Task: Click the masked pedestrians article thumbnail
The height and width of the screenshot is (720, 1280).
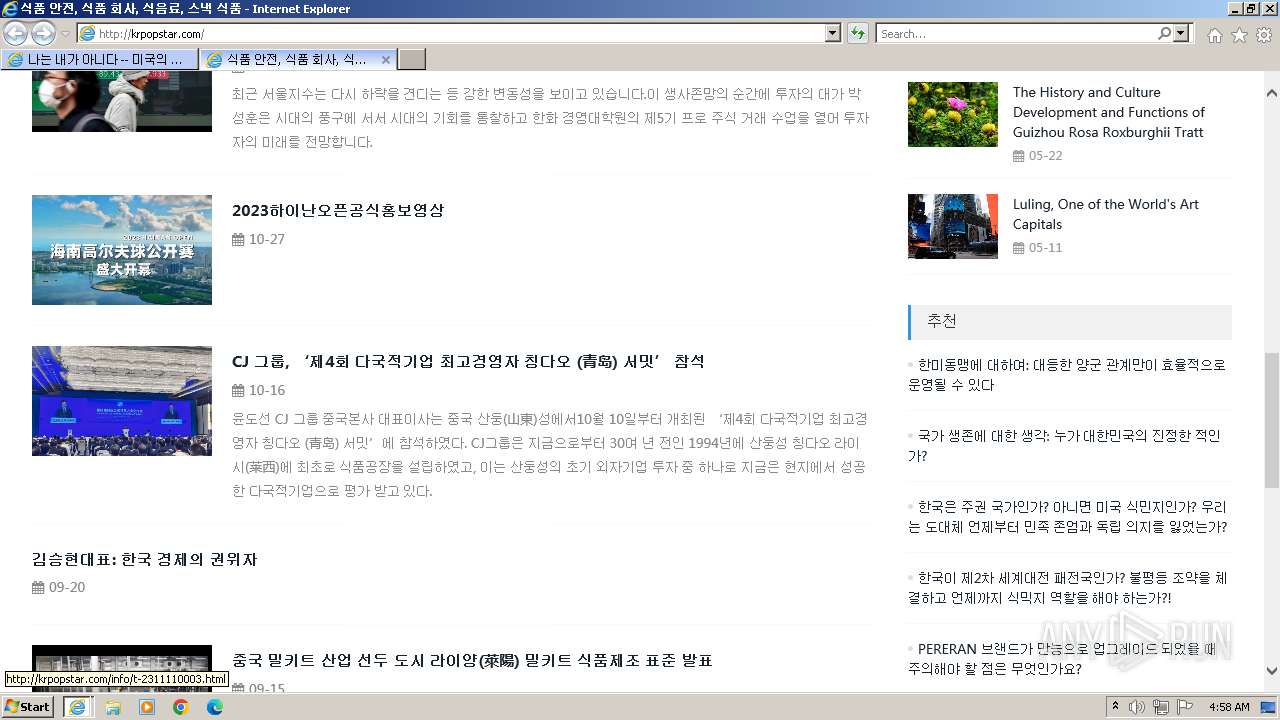Action: 122,101
